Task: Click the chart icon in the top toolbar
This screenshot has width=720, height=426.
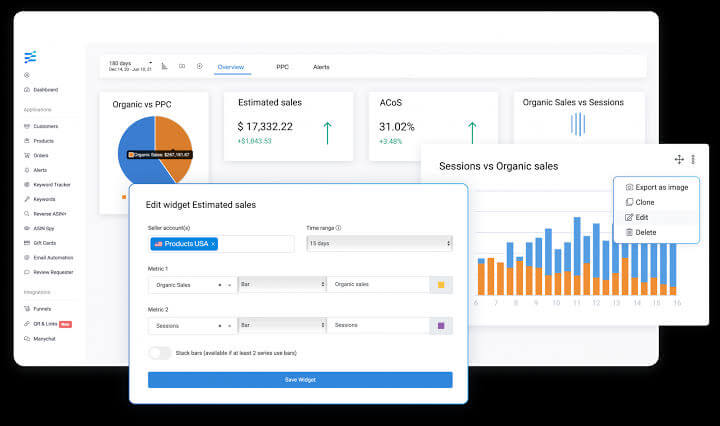Action: [164, 66]
